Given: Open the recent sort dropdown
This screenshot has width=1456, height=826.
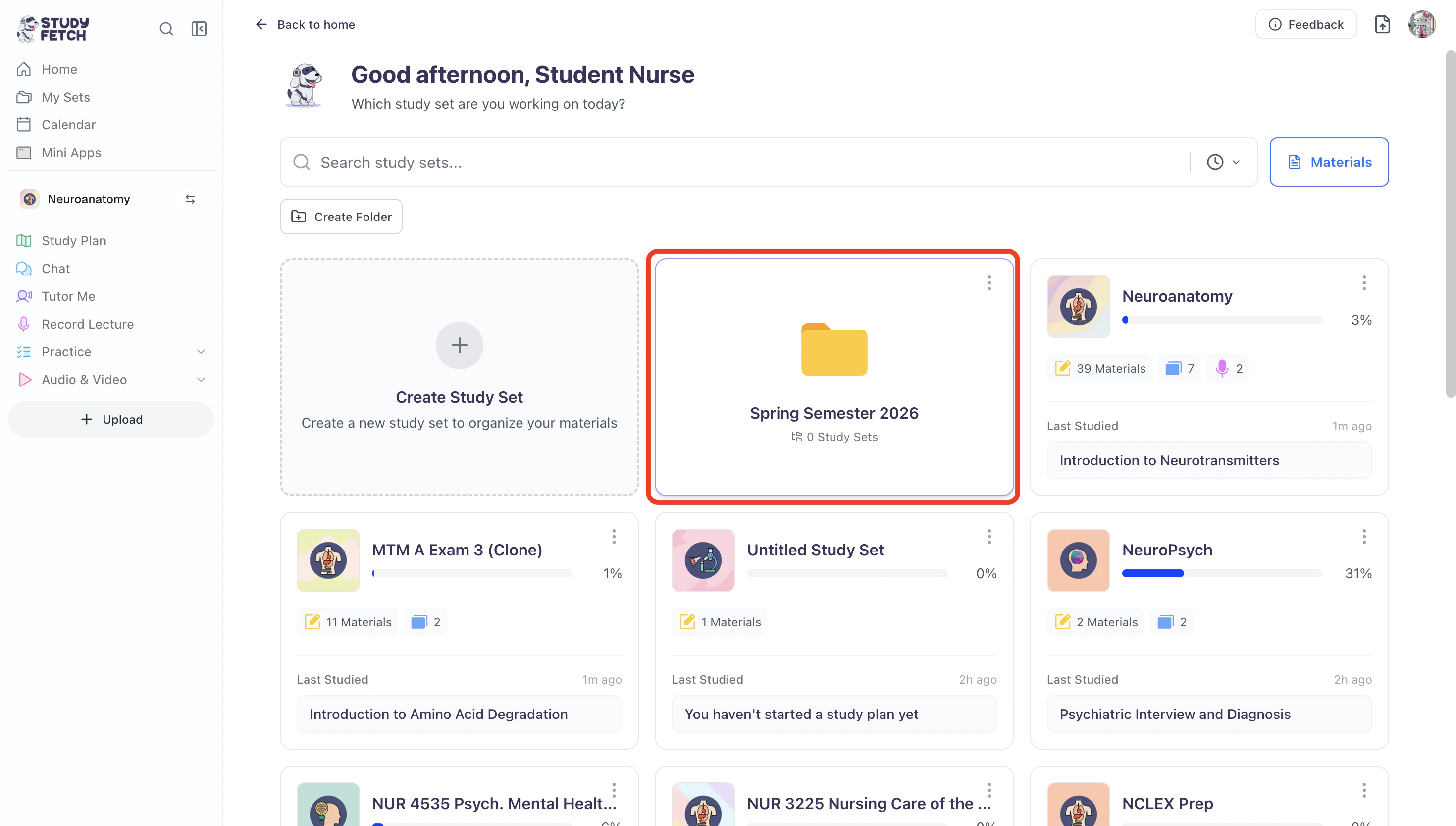Looking at the screenshot, I should coord(1223,162).
